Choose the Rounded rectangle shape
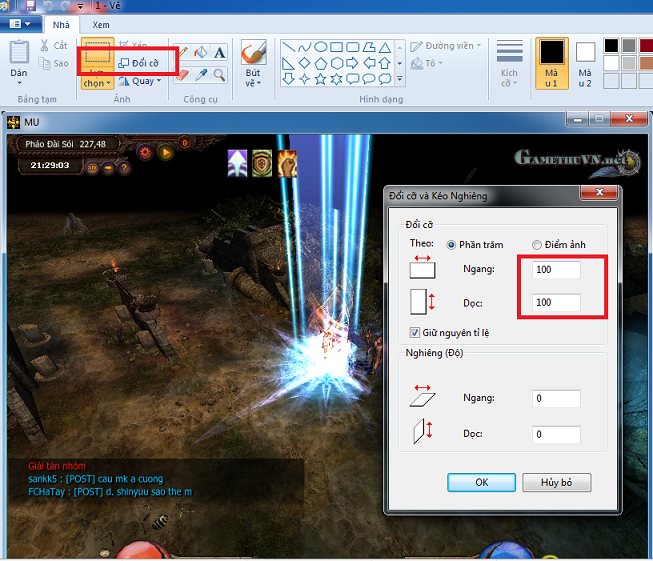 pyautogui.click(x=353, y=47)
